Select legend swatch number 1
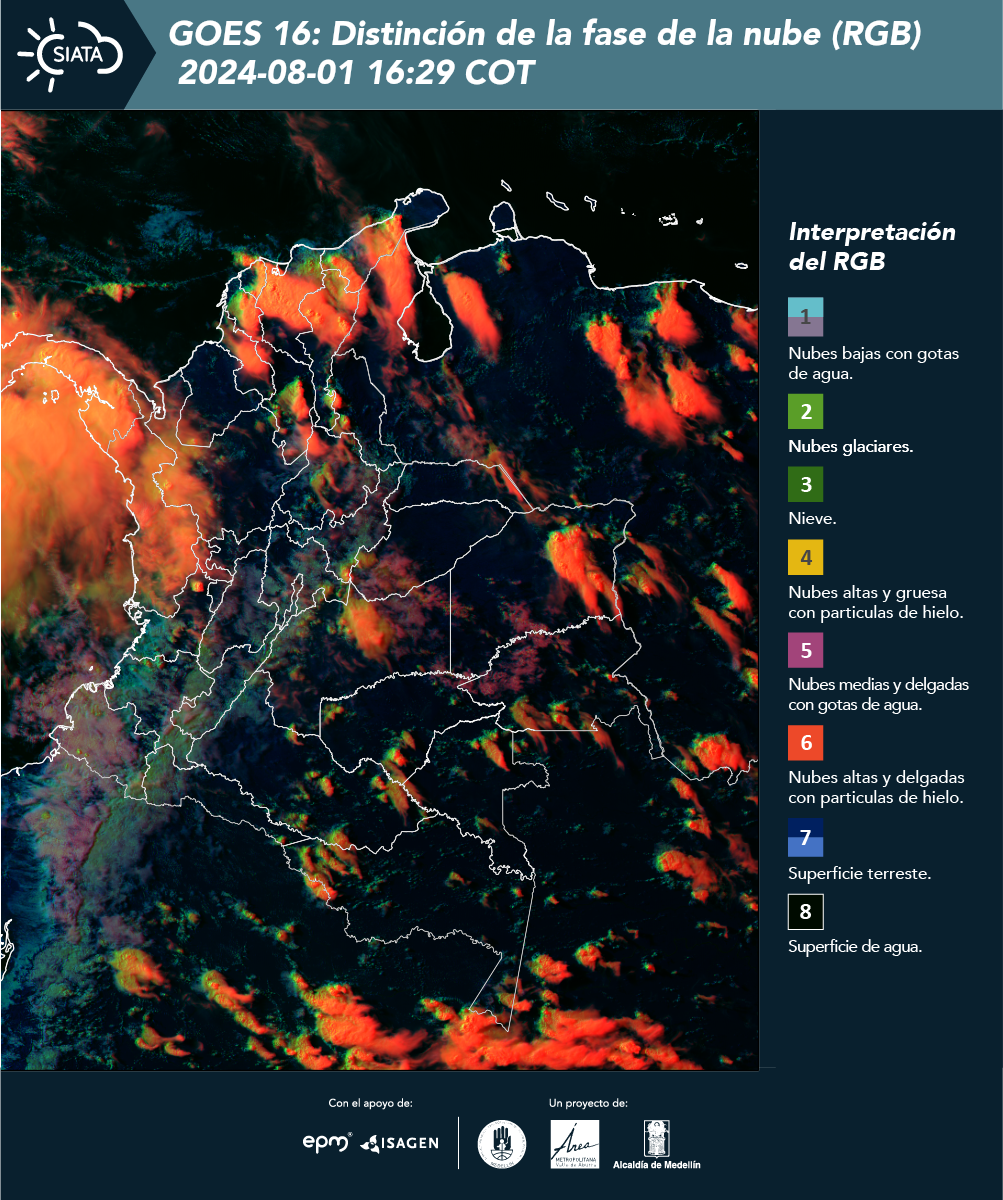This screenshot has height=1200, width=1003. pyautogui.click(x=805, y=317)
